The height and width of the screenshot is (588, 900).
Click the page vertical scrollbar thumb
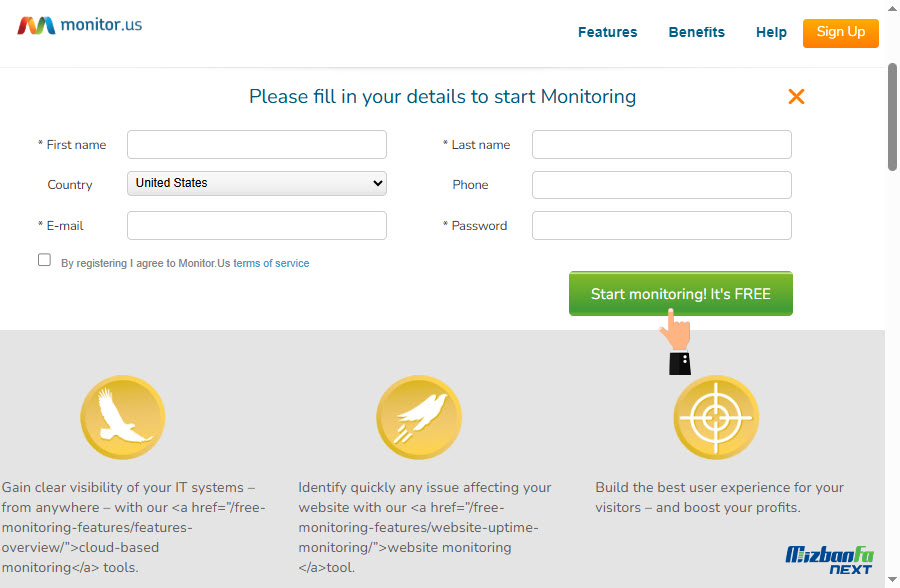[x=893, y=117]
